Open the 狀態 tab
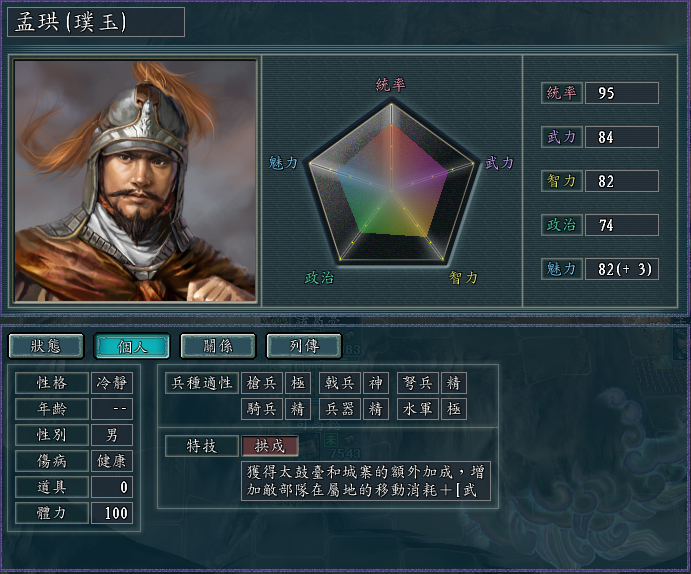The width and height of the screenshot is (691, 574). [45, 346]
